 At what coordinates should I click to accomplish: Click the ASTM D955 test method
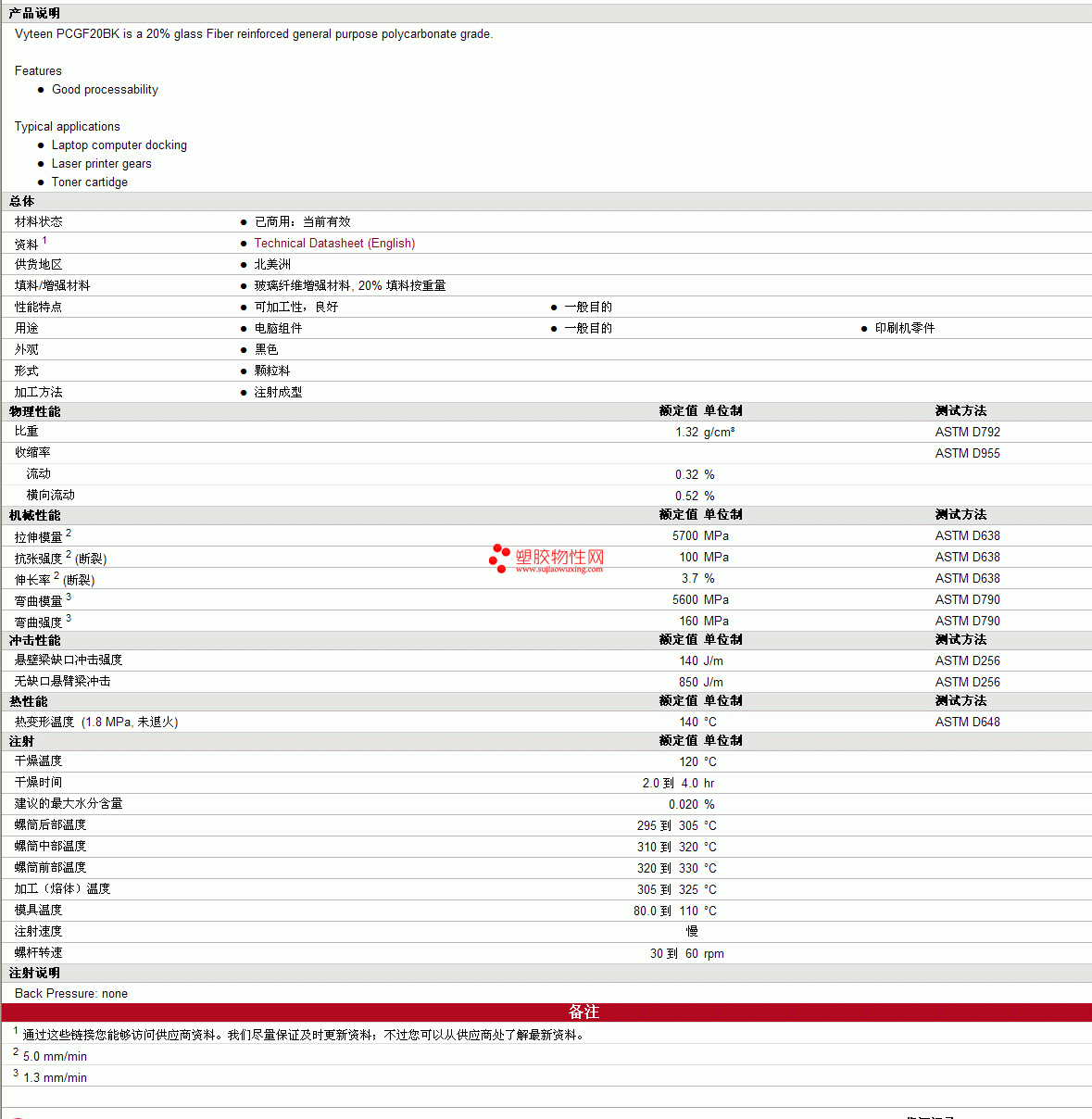[x=968, y=453]
